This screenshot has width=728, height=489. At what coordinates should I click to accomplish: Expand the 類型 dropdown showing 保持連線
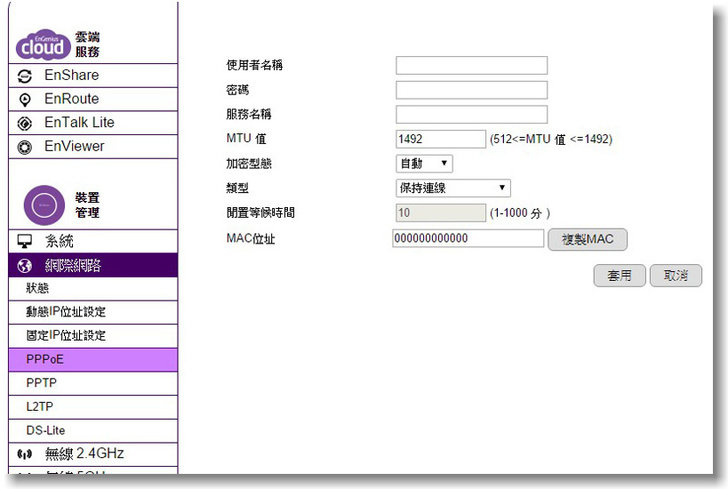[x=453, y=188]
